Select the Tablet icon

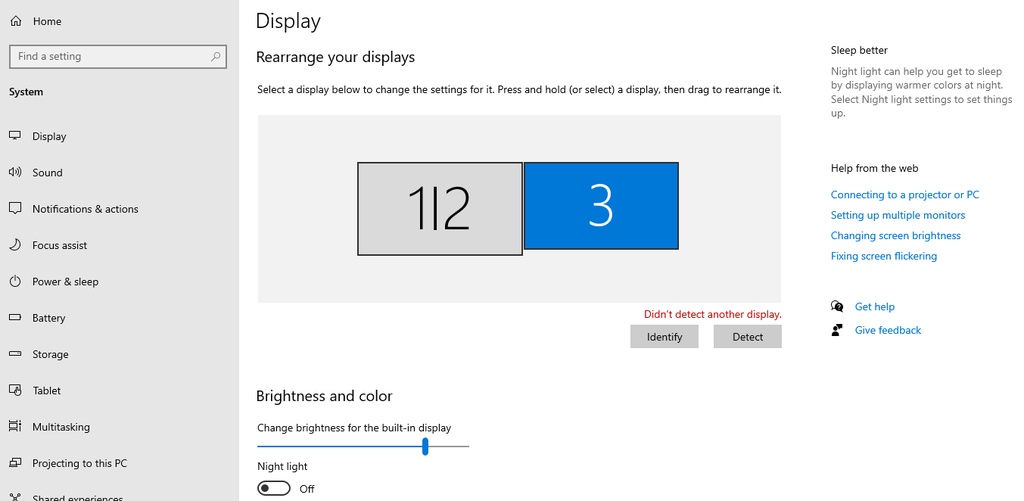(x=15, y=390)
